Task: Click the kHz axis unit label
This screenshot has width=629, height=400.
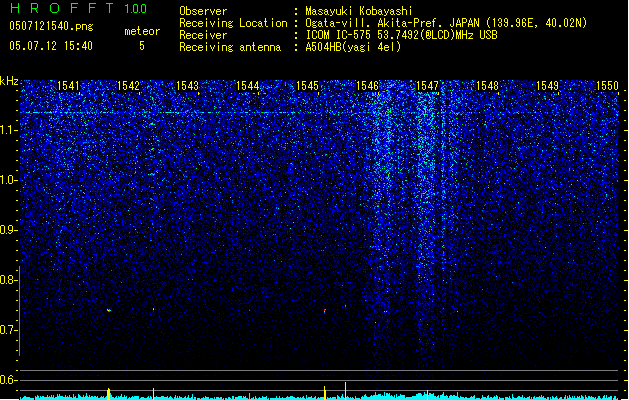Action: tap(9, 81)
